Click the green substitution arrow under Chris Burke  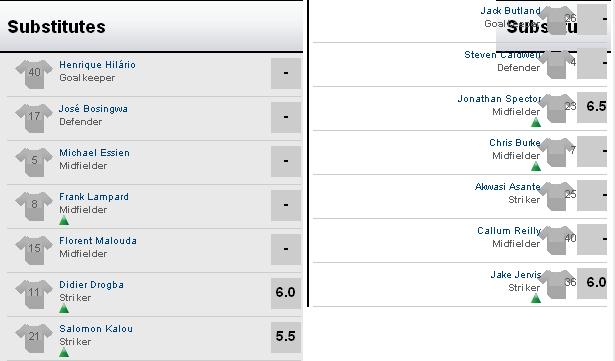point(536,166)
